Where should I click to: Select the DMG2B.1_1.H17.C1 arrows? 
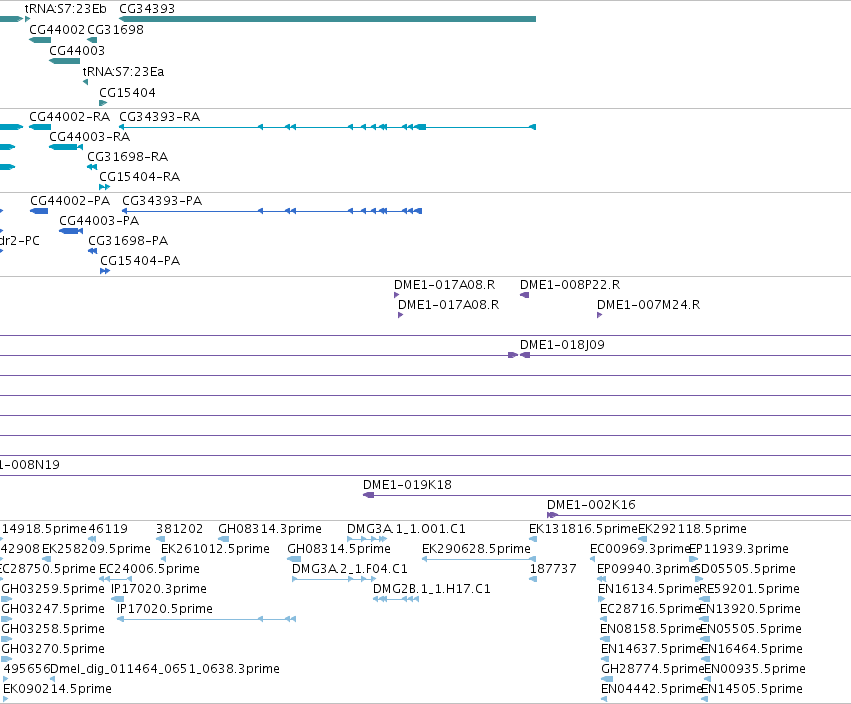point(396,599)
